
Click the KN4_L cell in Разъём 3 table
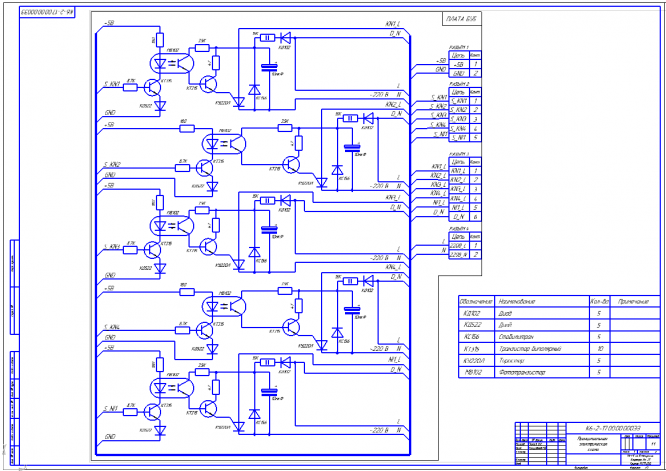459,198
